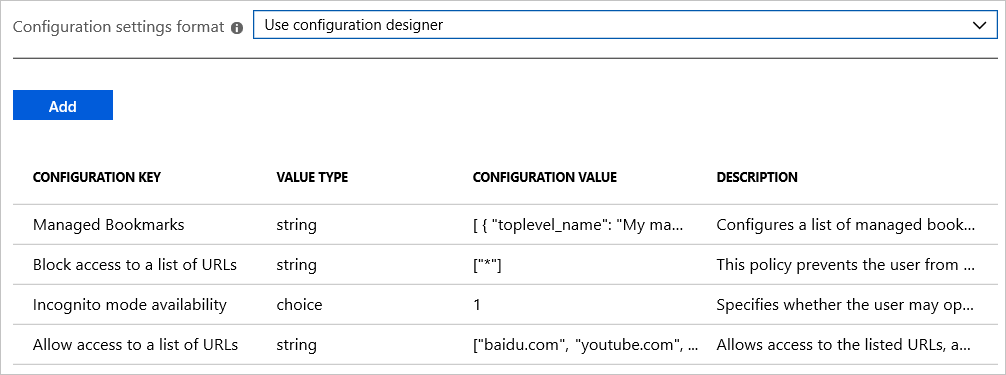The height and width of the screenshot is (375, 1006).
Task: Click the choice value type cell
Action: (299, 304)
